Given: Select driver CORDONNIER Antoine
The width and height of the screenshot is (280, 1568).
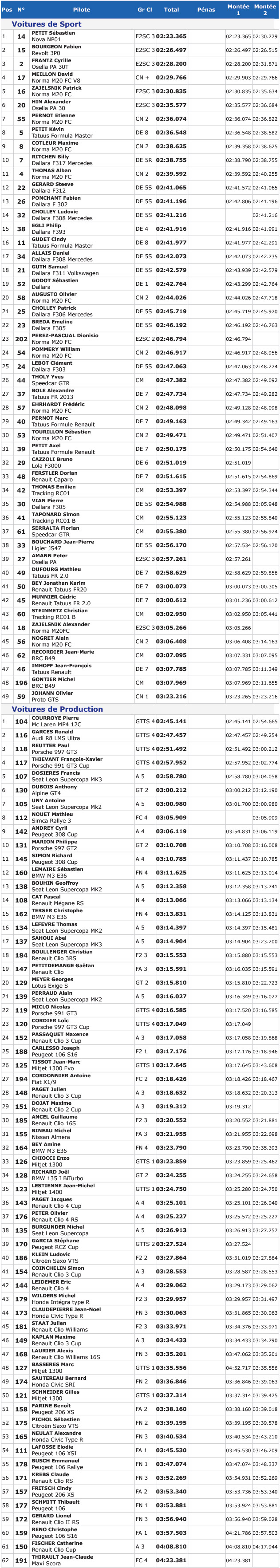Looking at the screenshot, I should coord(61,1076).
